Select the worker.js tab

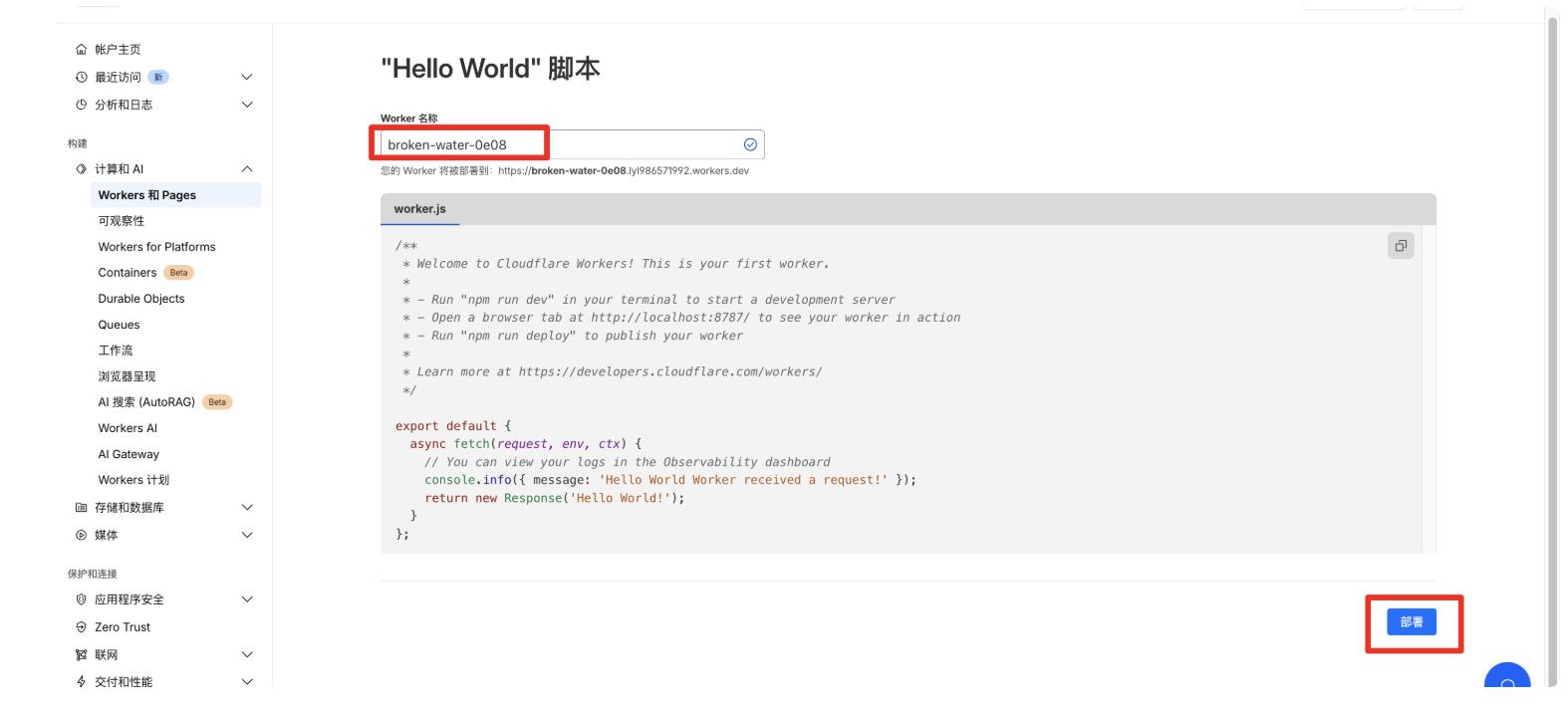click(419, 209)
